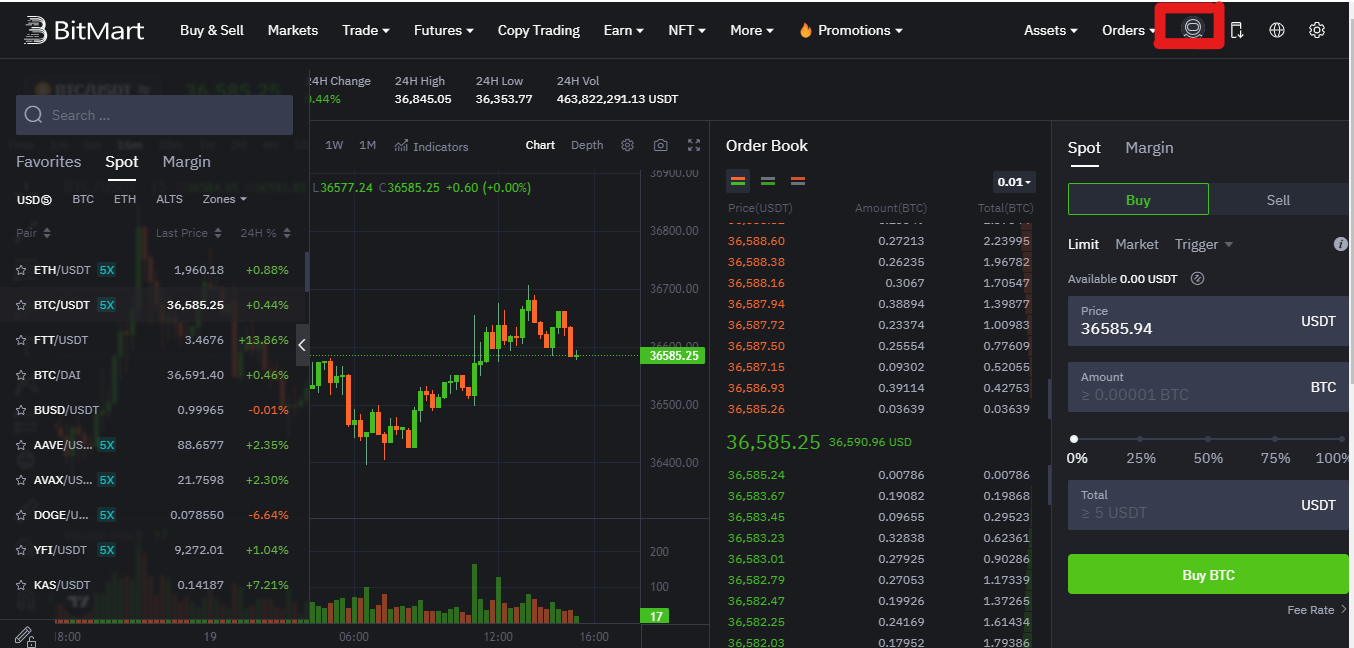Open the Assets dropdown

[x=1051, y=30]
